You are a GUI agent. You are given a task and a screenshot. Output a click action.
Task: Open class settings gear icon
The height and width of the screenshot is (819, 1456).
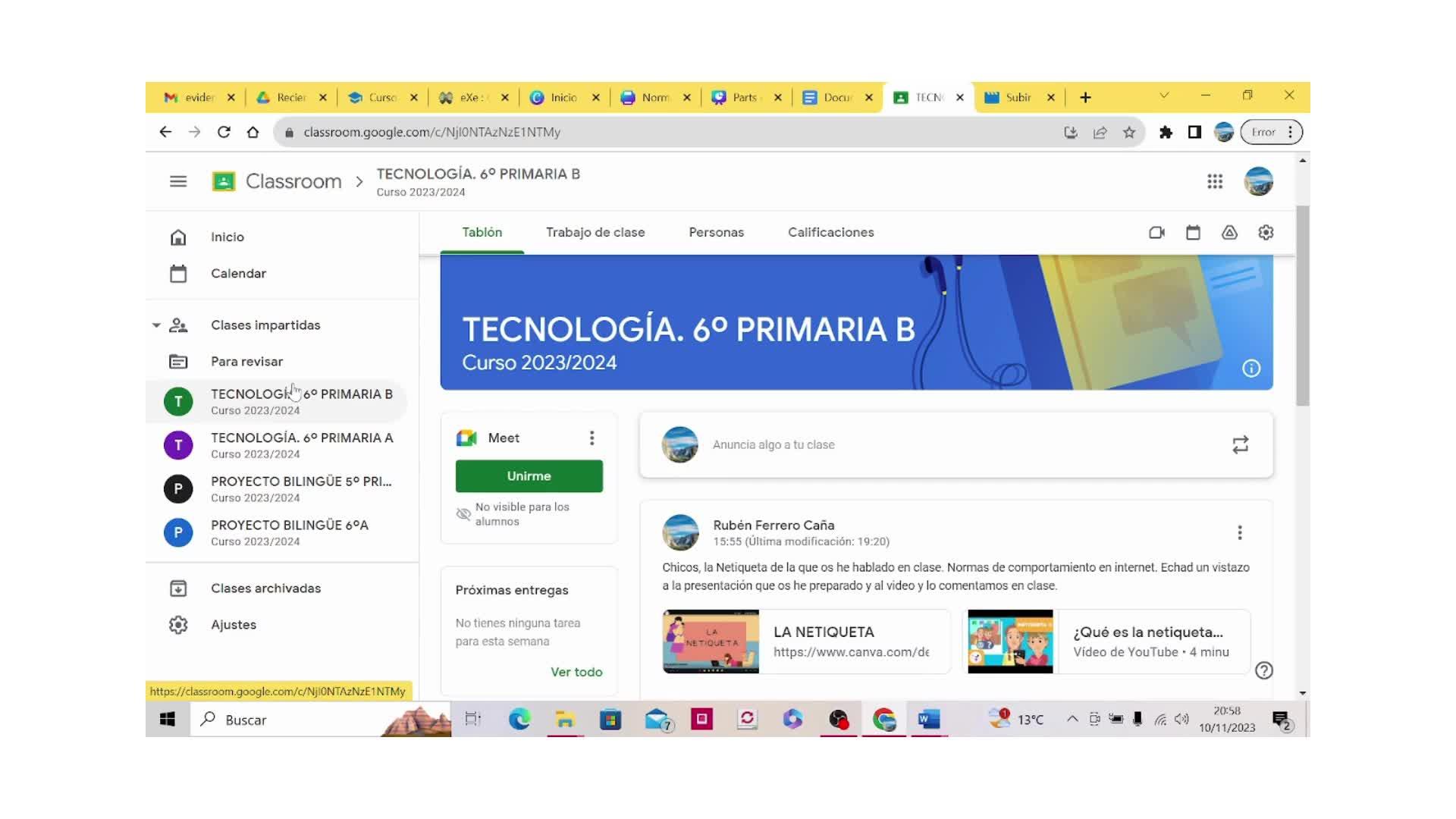click(1266, 233)
